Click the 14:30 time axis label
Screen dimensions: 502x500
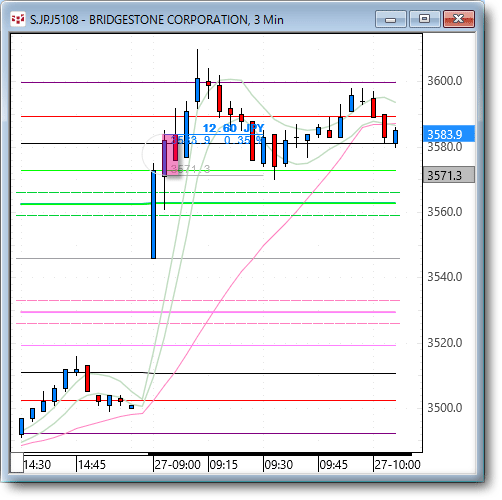(x=37, y=464)
